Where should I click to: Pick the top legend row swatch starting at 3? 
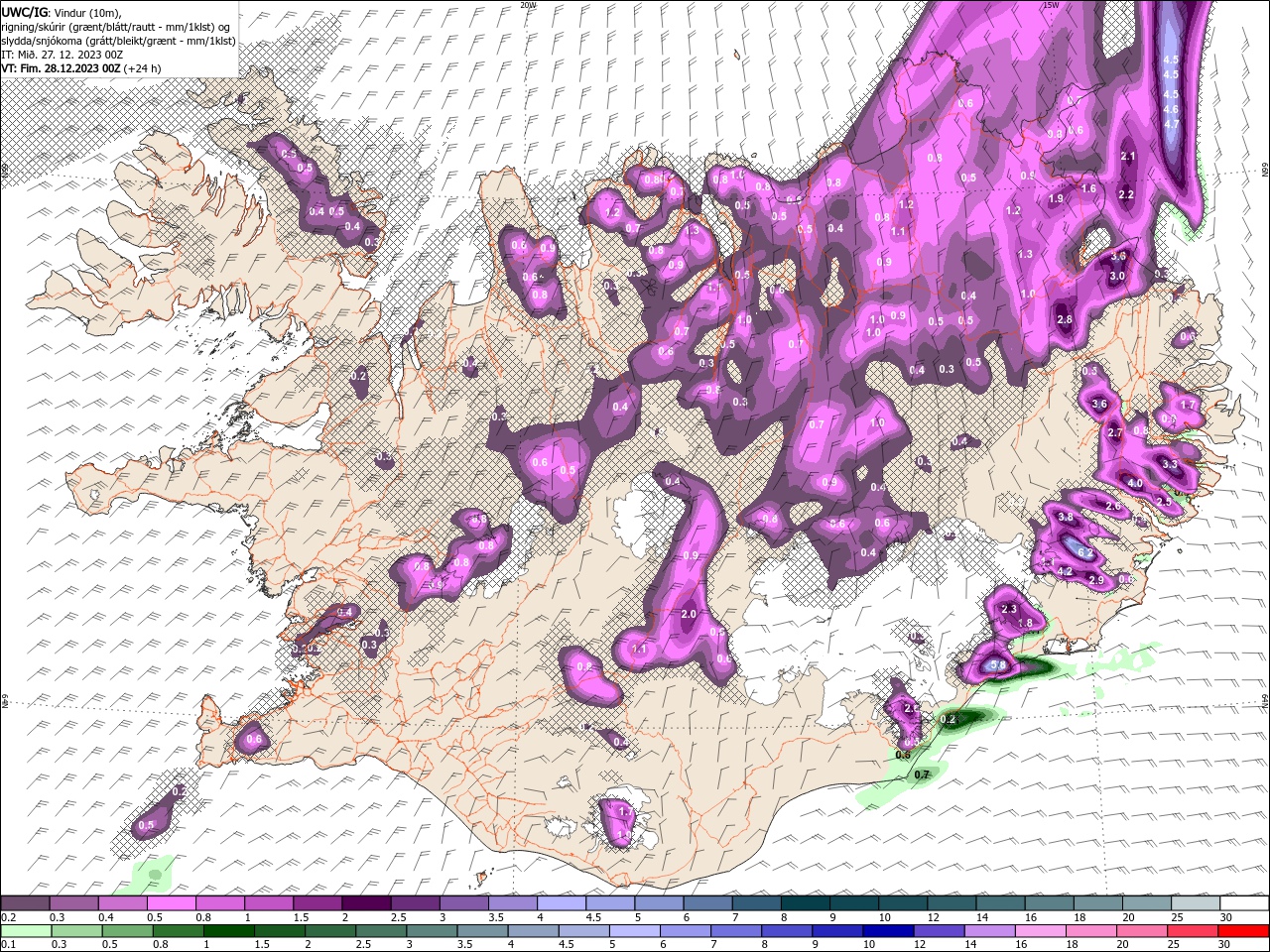point(464,902)
